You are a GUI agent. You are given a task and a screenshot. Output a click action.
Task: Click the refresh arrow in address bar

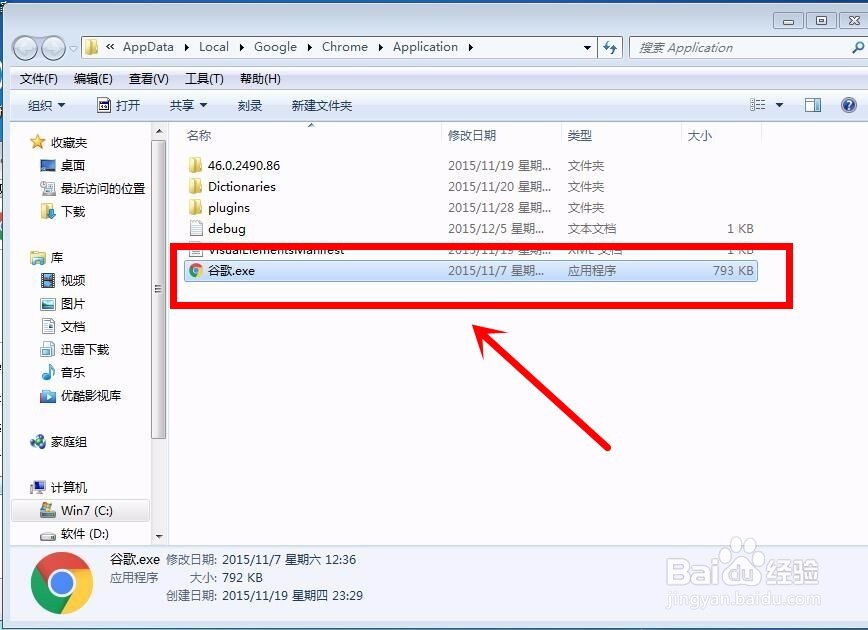click(610, 47)
